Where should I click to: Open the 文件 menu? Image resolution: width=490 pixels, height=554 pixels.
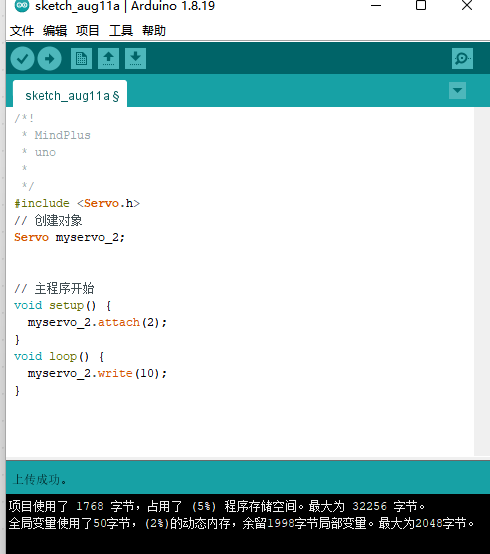pos(22,31)
